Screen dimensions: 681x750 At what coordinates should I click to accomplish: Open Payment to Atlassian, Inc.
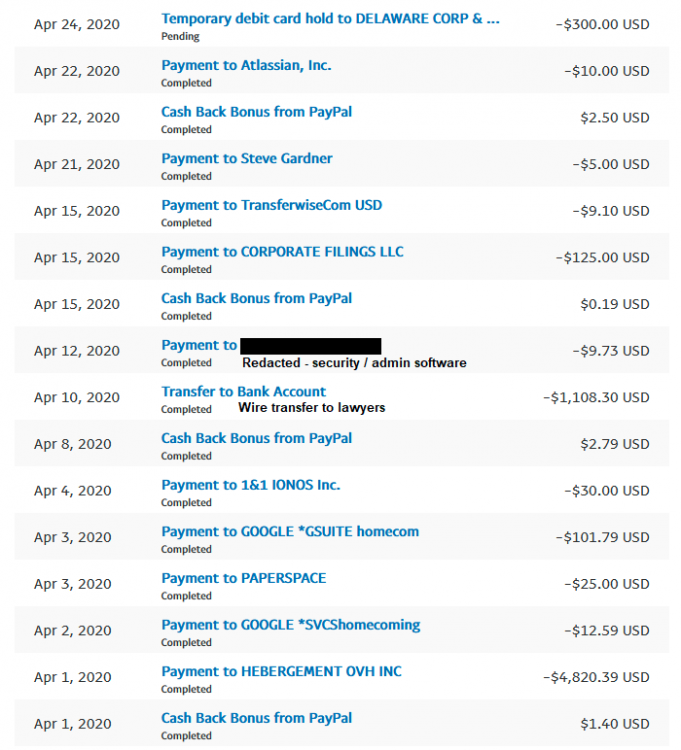tap(246, 65)
